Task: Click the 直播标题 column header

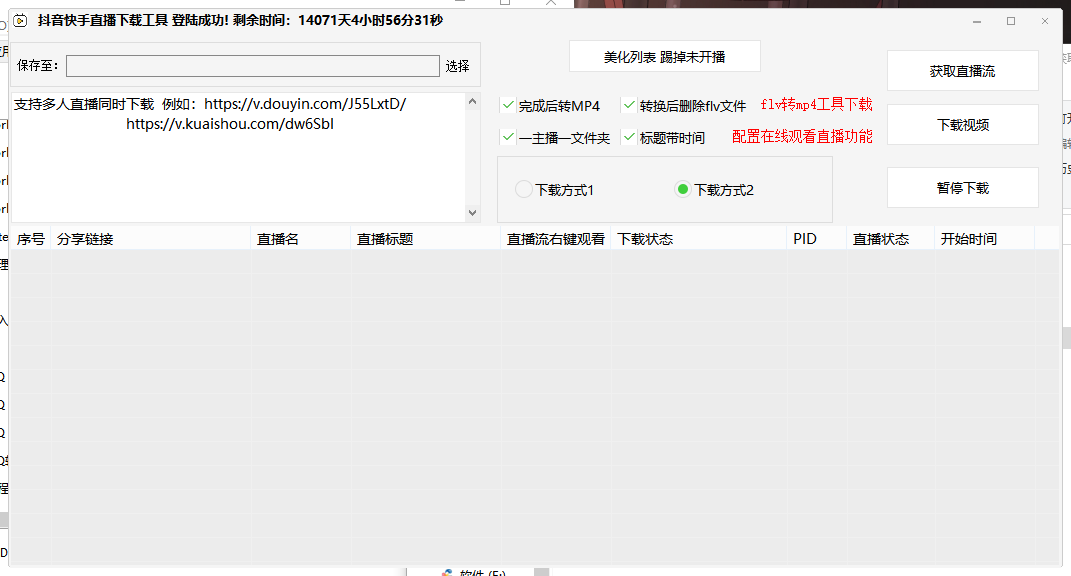Action: pos(426,238)
